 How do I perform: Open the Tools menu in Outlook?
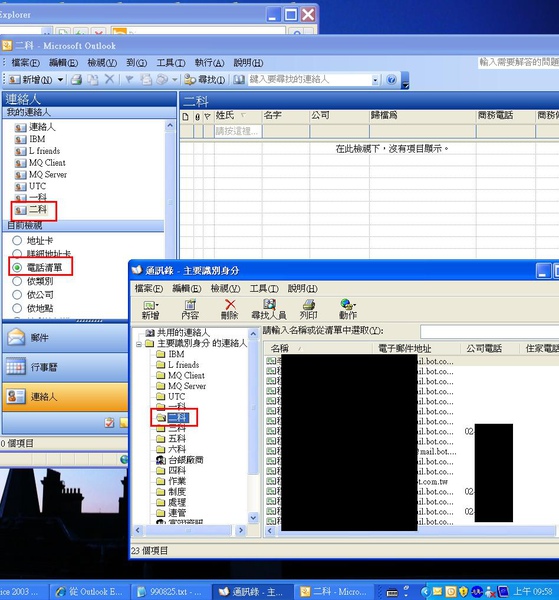pyautogui.click(x=171, y=63)
